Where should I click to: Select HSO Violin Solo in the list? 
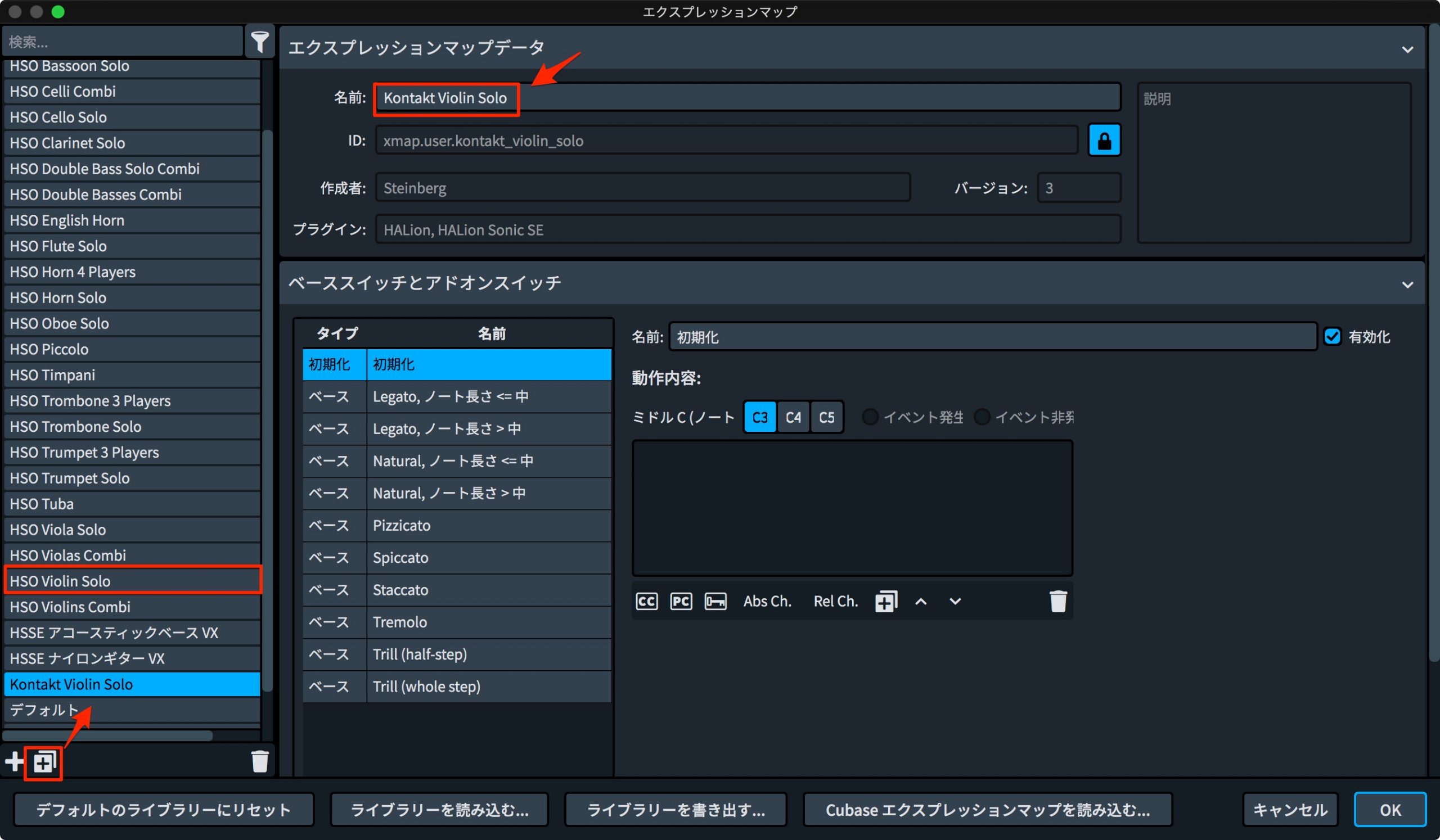[x=132, y=581]
